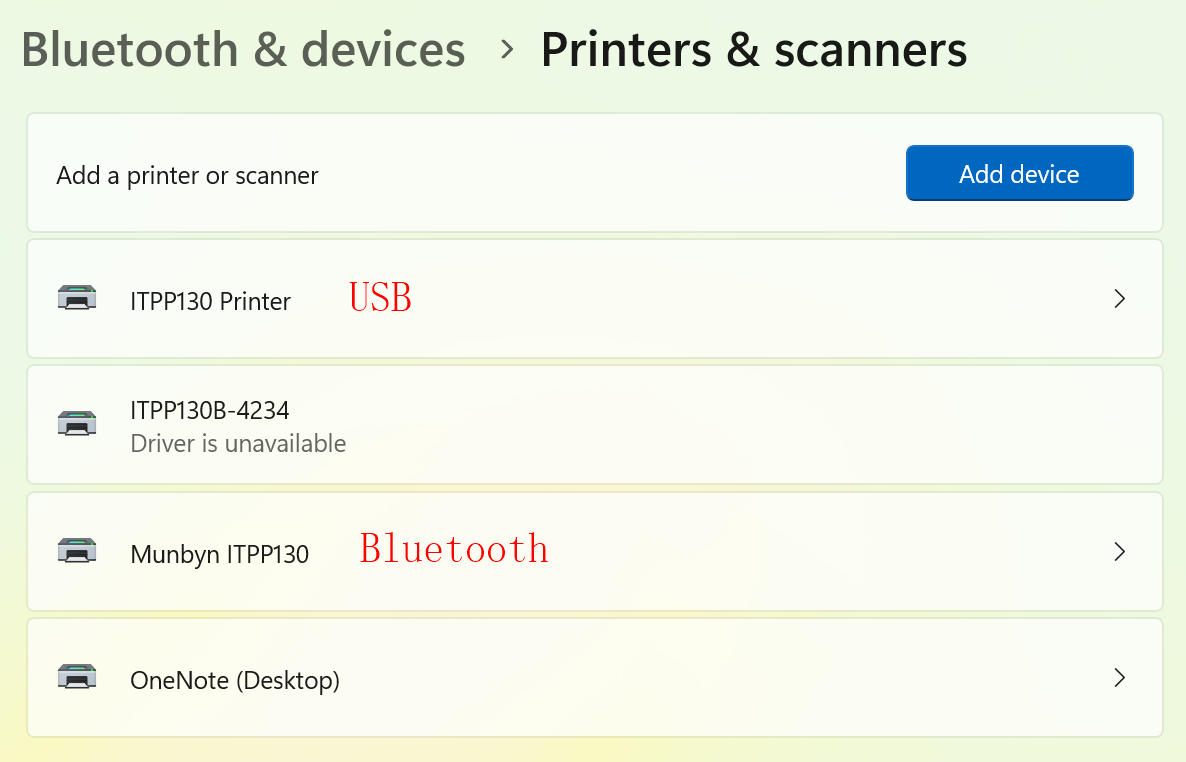Expand the OneNote (Desktop) row chevron
Viewport: 1186px width, 762px height.
click(x=1119, y=677)
